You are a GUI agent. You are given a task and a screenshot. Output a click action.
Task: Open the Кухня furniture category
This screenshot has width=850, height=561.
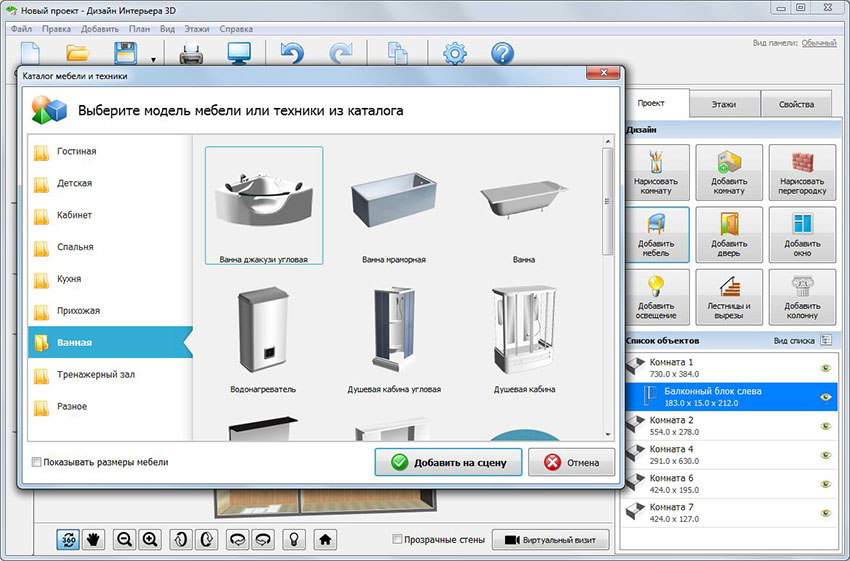pyautogui.click(x=70, y=279)
